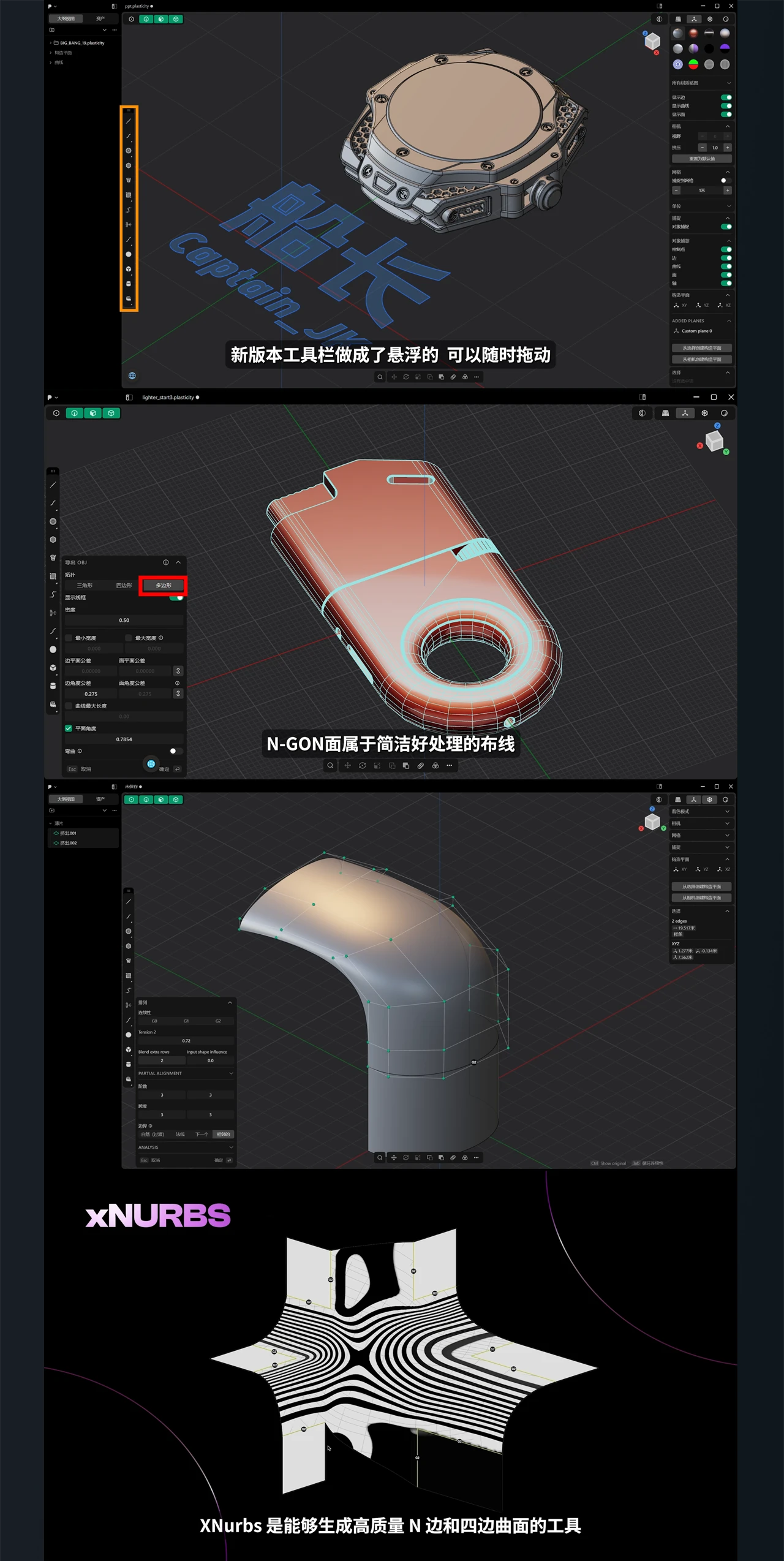Screen dimensions: 784x1561
Task: Open the three-dot menu in 未保存 outliner
Action: tap(115, 810)
